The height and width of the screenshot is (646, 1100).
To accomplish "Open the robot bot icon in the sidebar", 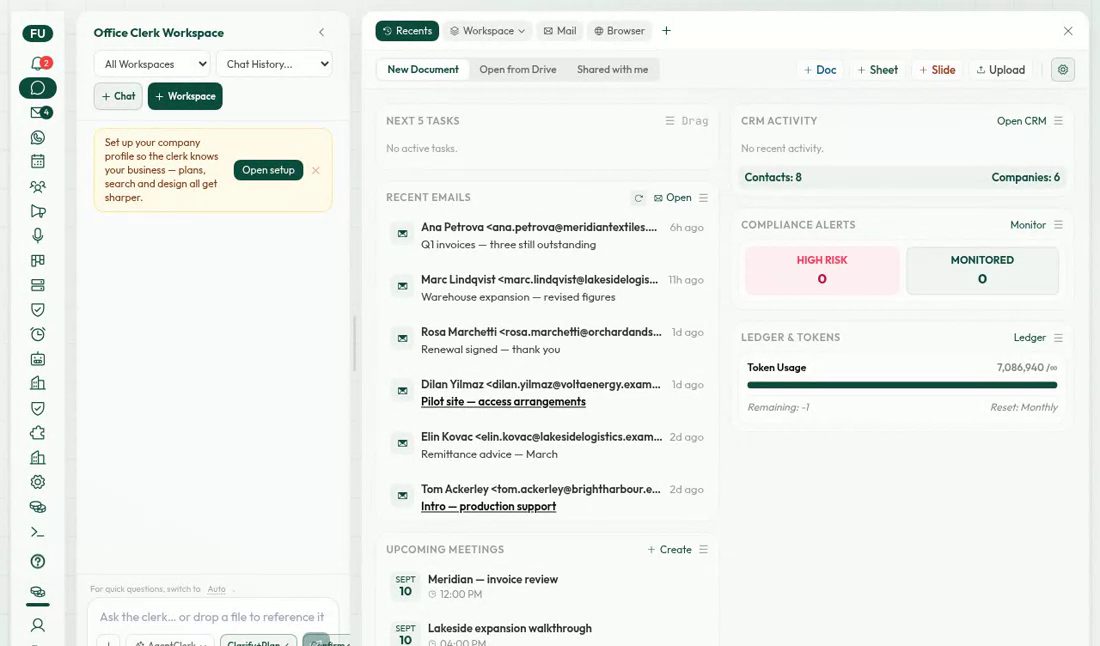I will pyautogui.click(x=38, y=359).
